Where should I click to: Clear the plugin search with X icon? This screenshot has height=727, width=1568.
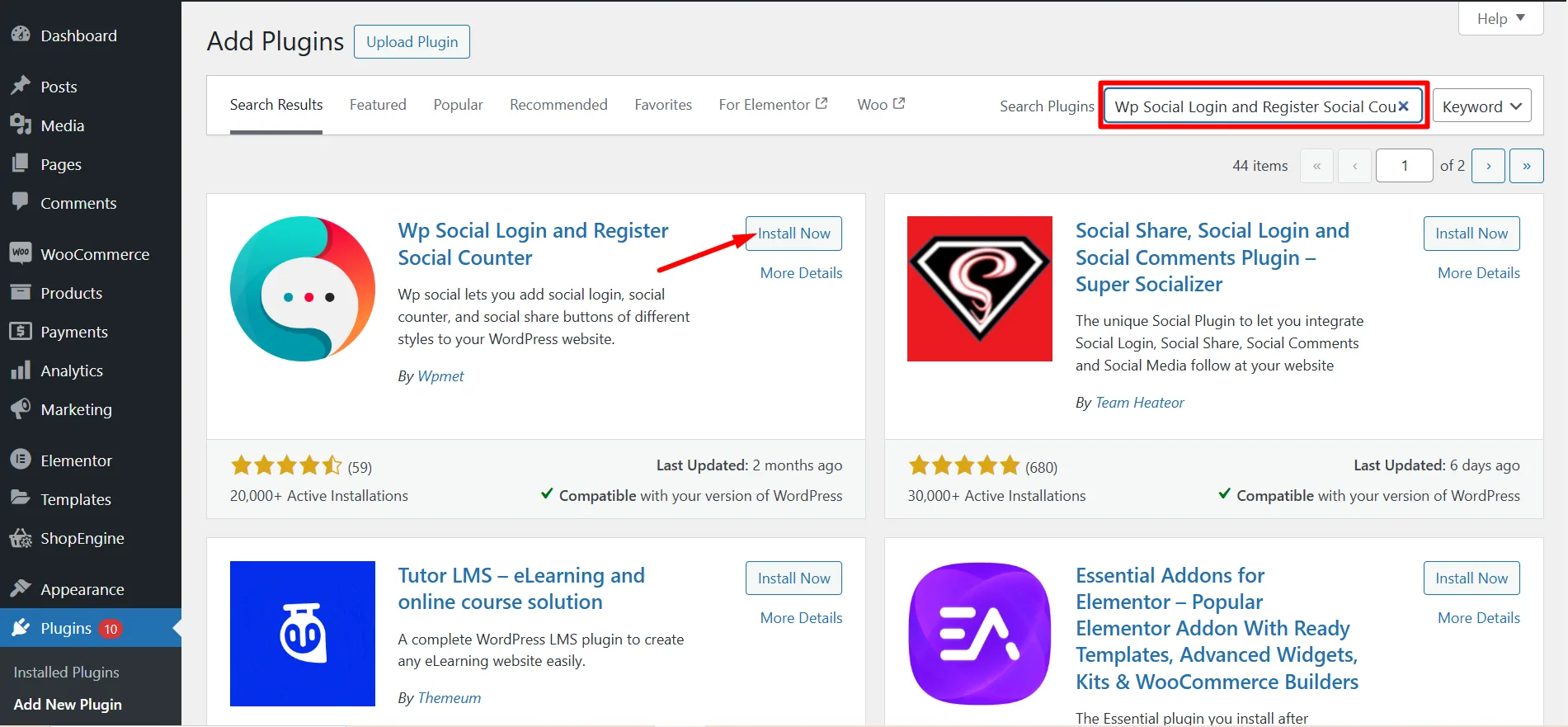click(x=1403, y=106)
